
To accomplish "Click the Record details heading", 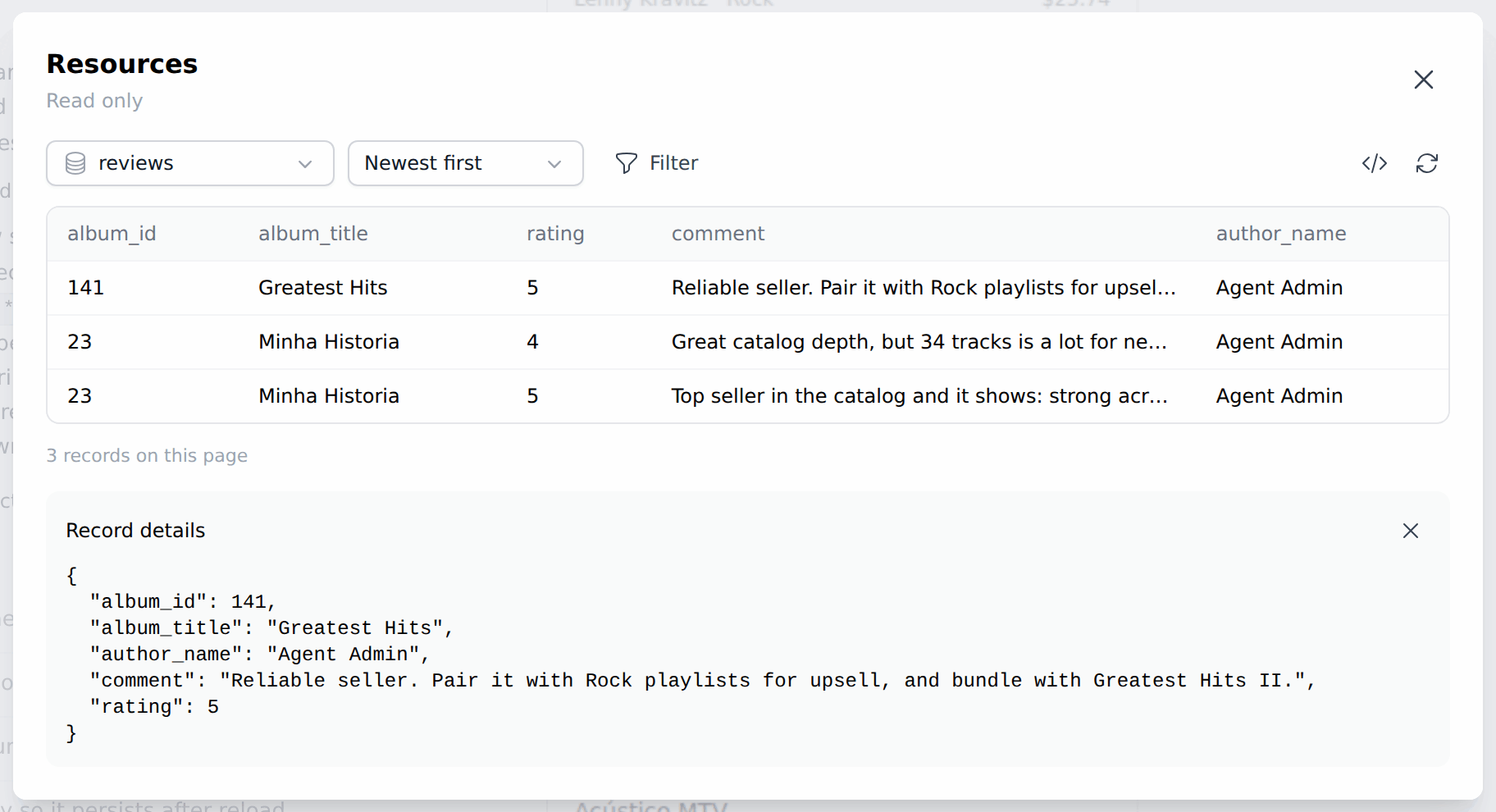I will [135, 531].
